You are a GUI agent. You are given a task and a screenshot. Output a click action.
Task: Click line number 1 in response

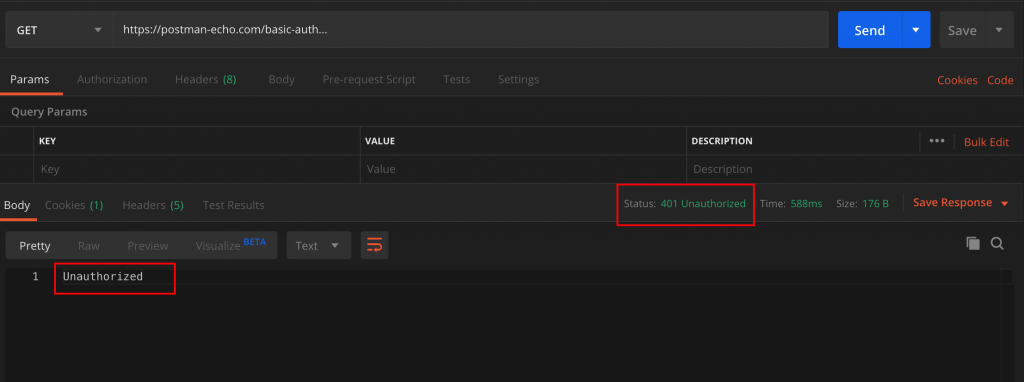(x=35, y=276)
